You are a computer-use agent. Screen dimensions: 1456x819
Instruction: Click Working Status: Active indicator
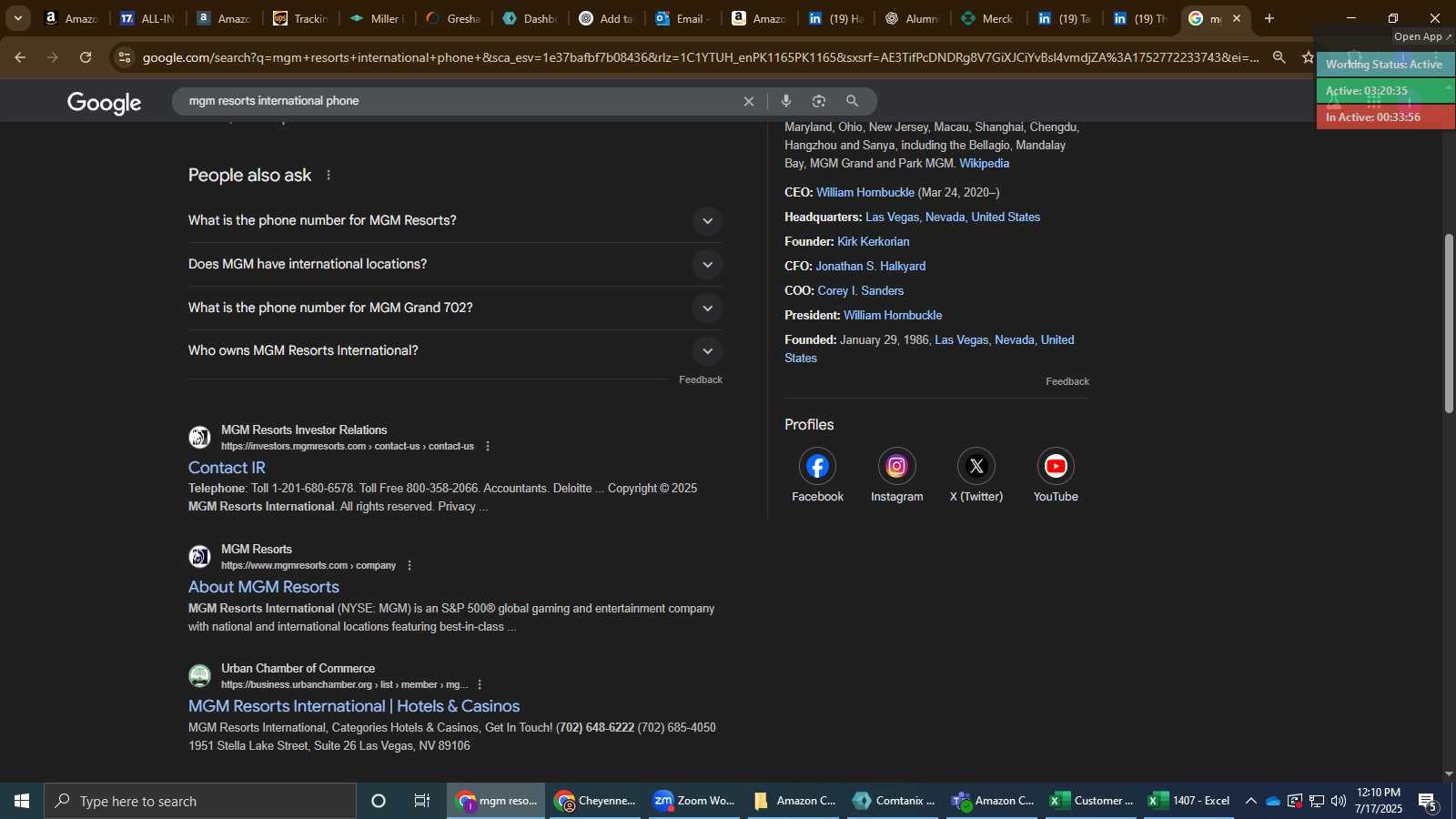tap(1384, 65)
